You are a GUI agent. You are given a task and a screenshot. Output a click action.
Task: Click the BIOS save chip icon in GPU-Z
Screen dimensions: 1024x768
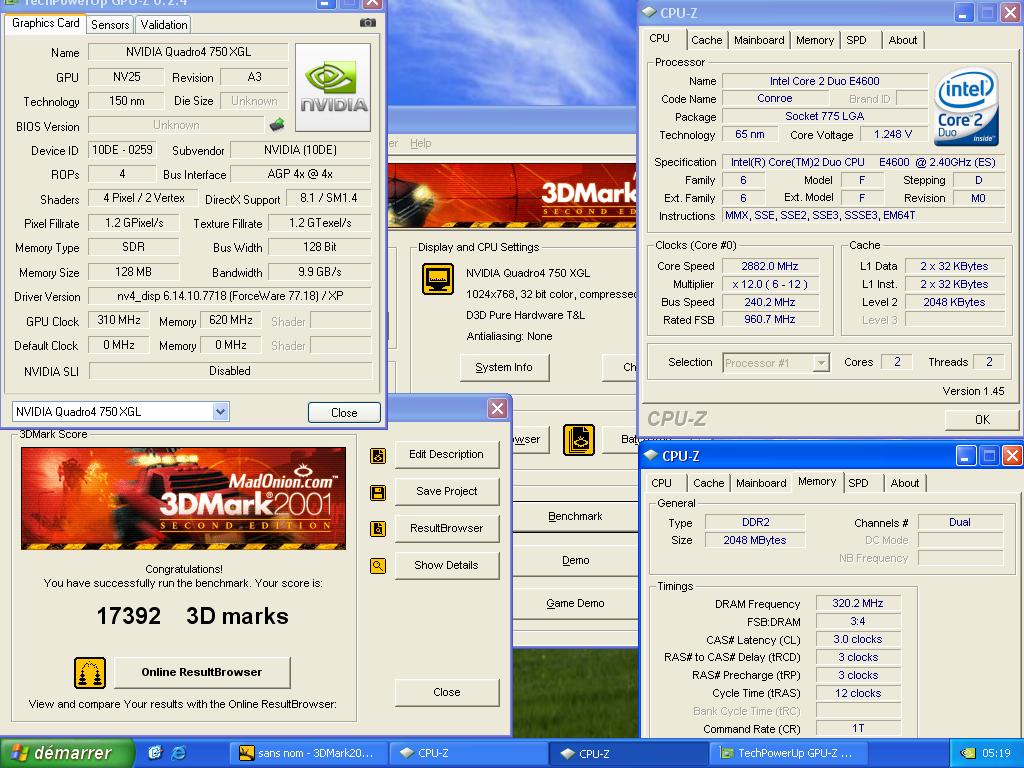(x=277, y=124)
